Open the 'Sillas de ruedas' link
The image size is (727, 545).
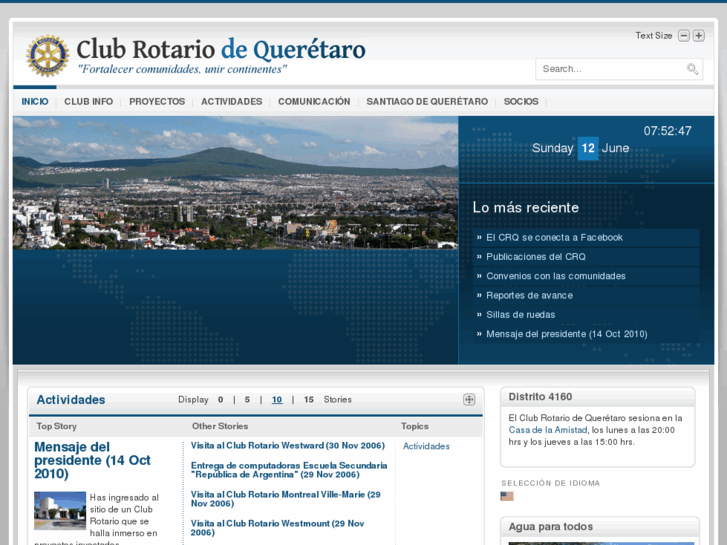pos(521,315)
